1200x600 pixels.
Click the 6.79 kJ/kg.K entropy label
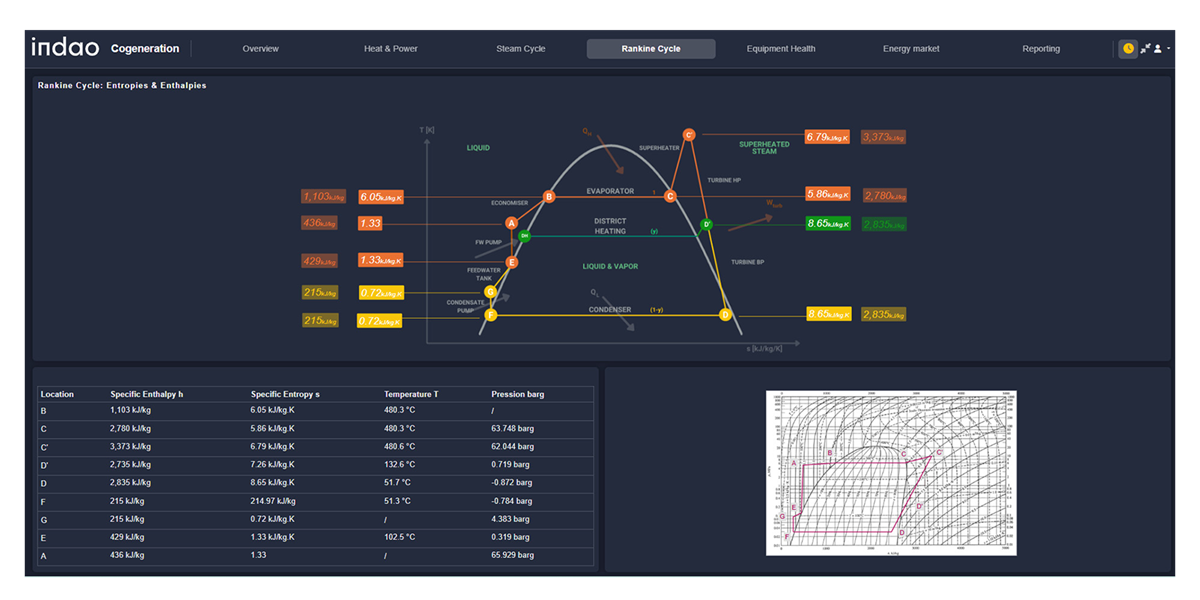click(x=828, y=137)
